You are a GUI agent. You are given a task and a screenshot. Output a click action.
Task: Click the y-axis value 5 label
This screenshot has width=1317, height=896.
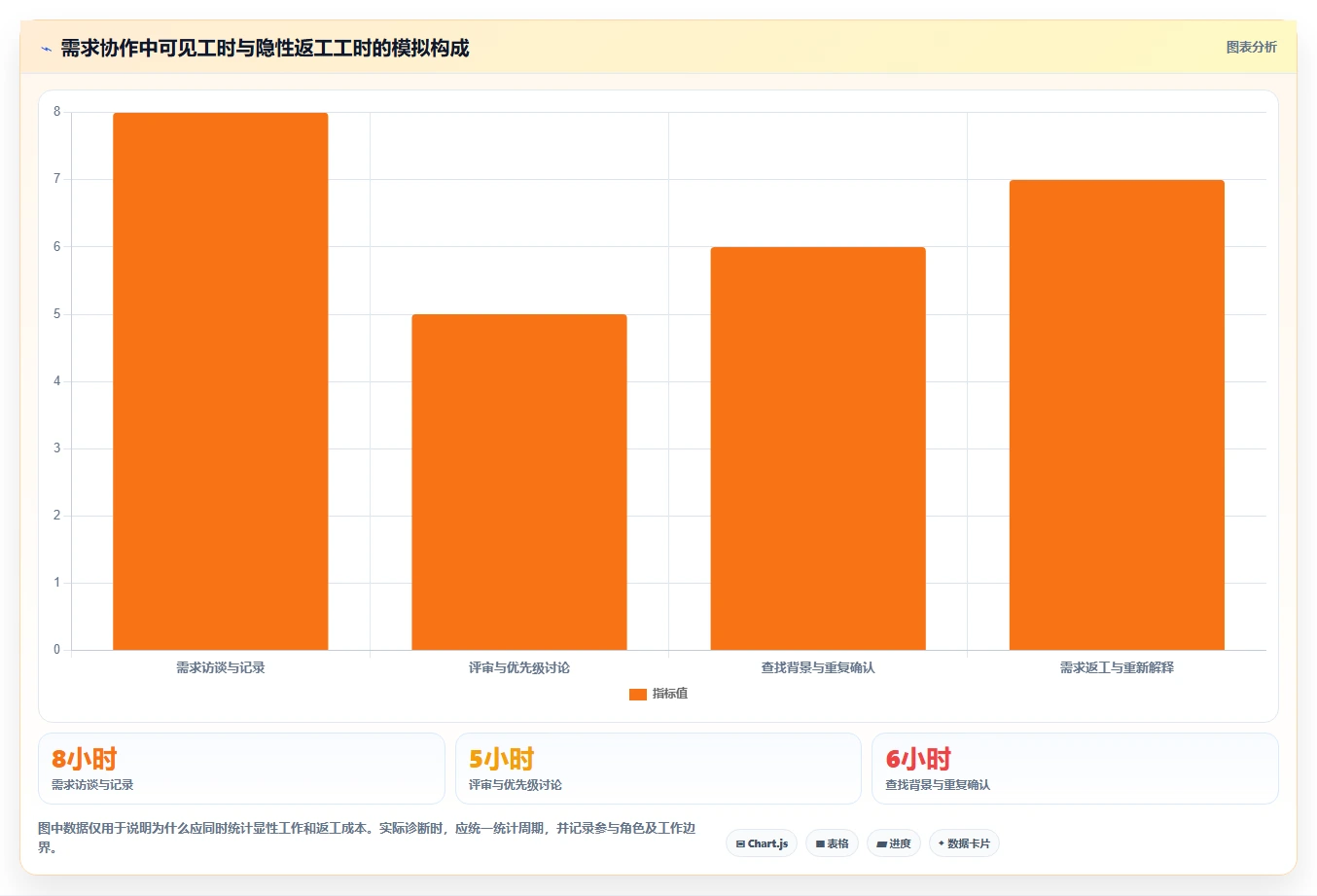[x=56, y=314]
